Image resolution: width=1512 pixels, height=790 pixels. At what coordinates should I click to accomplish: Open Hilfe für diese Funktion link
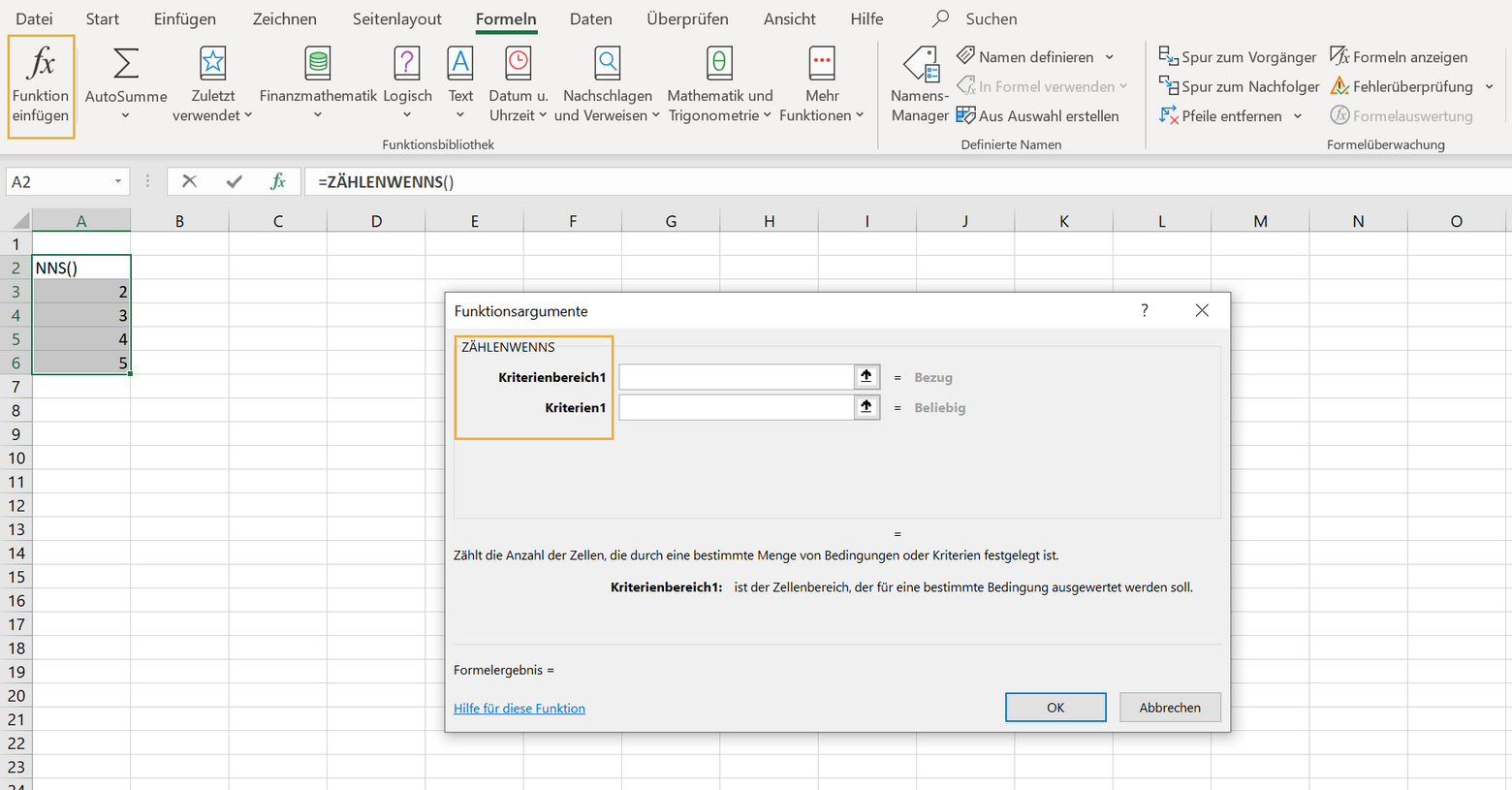tap(519, 708)
